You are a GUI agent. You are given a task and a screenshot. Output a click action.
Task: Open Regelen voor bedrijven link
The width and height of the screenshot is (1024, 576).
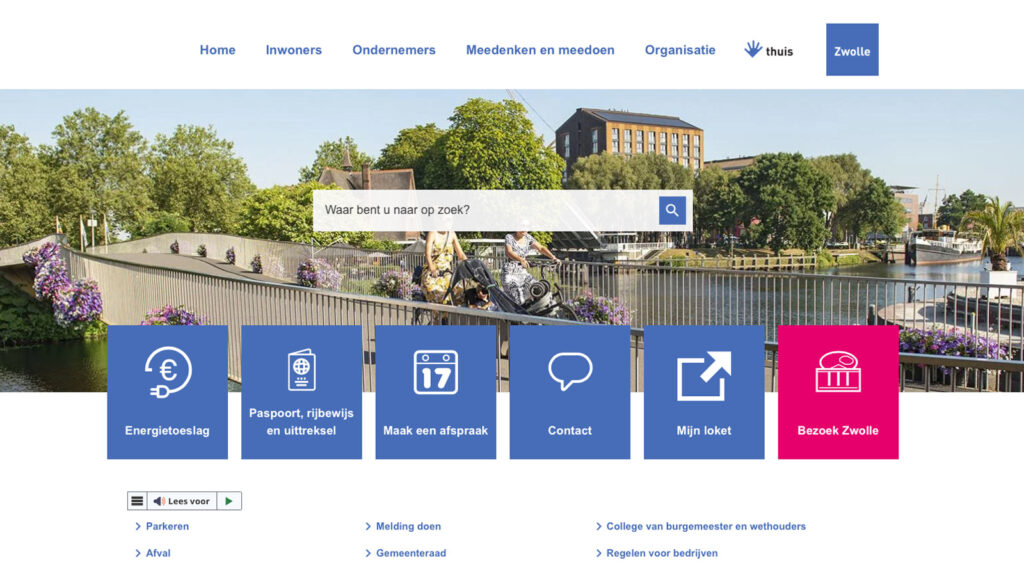(662, 553)
